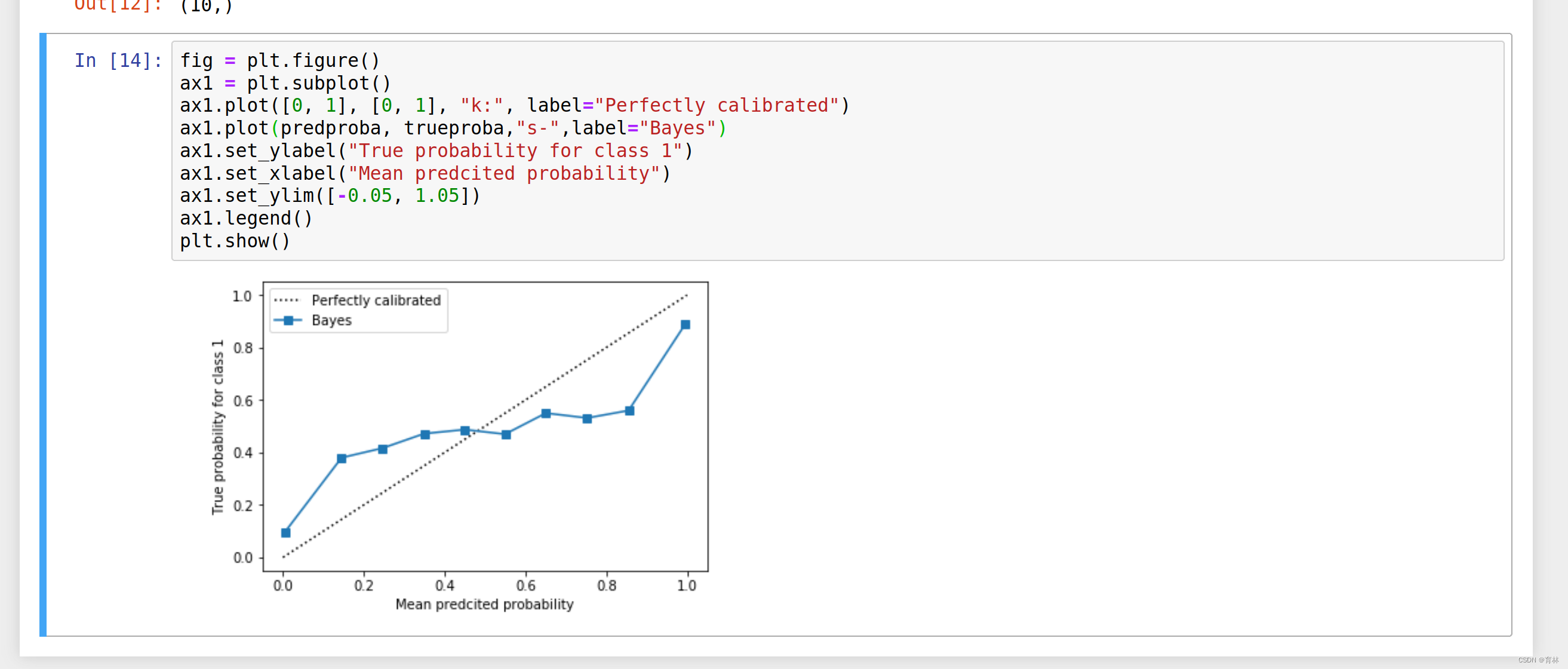Click the In [14] cell prompt

point(118,60)
